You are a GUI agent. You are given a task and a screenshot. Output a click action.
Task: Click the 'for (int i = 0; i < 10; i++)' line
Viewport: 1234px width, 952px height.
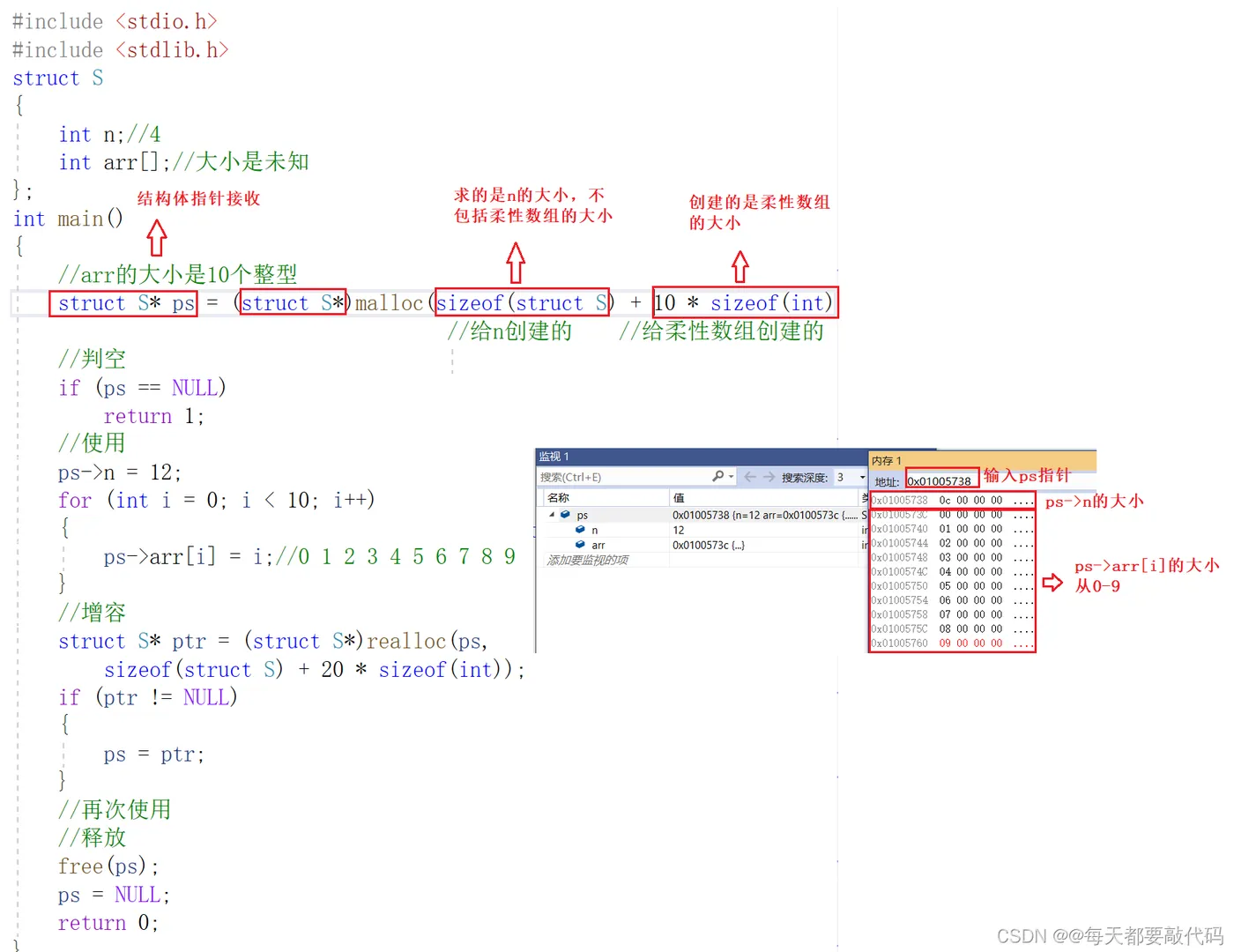(x=217, y=501)
